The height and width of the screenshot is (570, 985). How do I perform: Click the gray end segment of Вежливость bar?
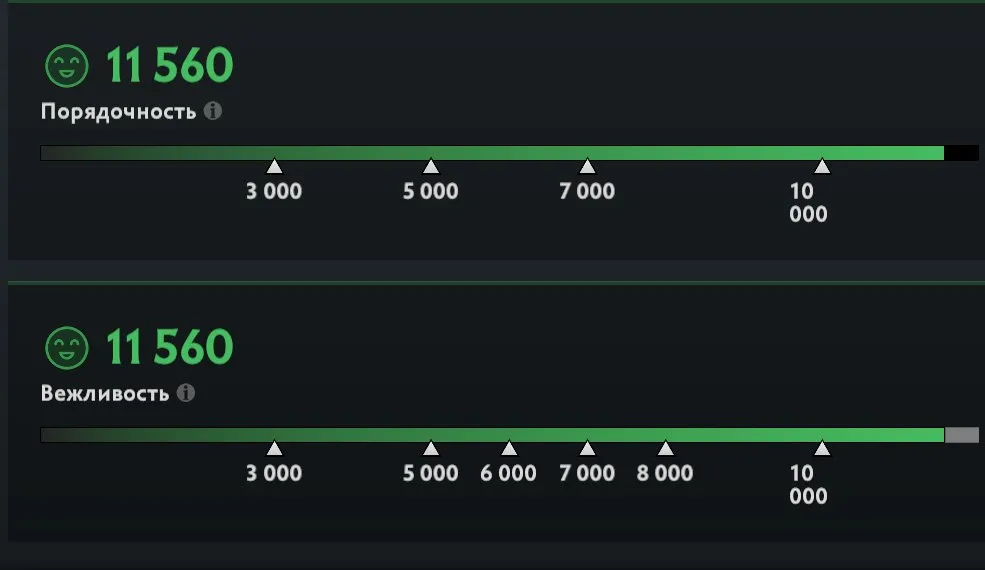[962, 435]
